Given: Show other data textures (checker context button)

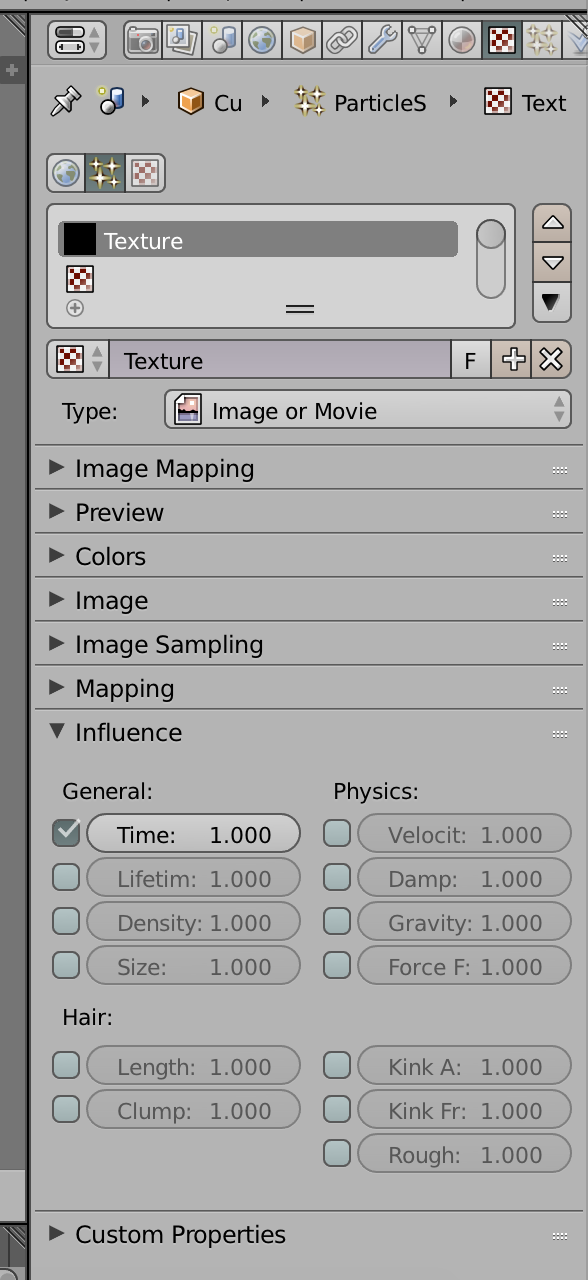Looking at the screenshot, I should click(145, 173).
